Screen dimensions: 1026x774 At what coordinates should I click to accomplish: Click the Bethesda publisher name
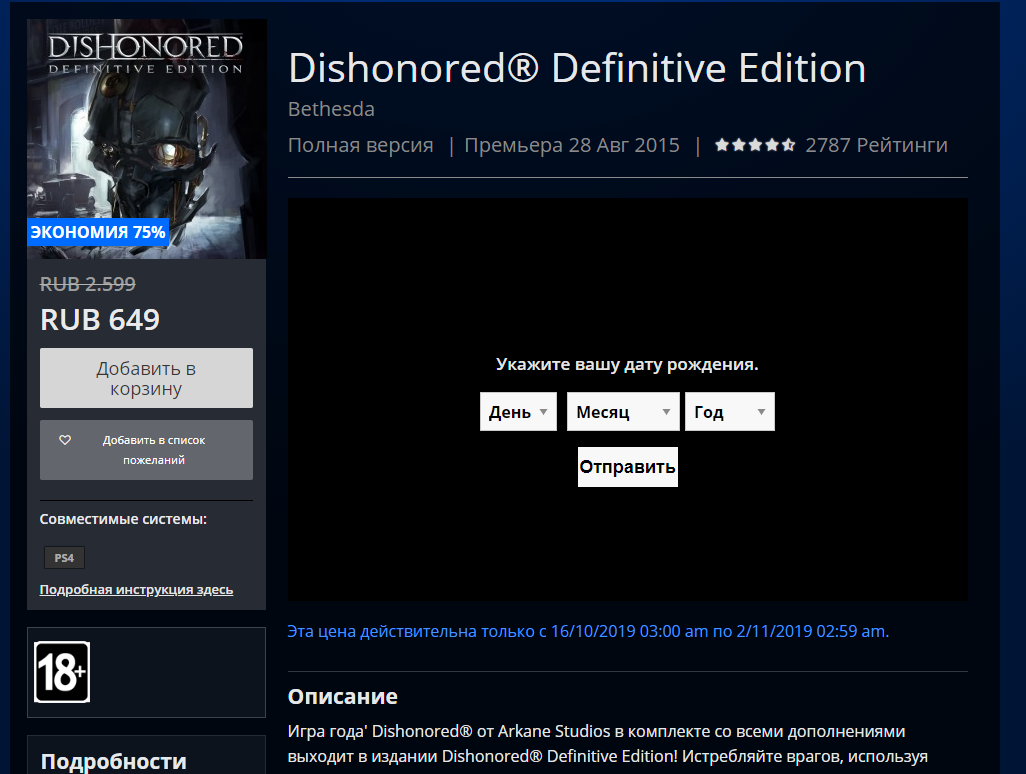click(331, 109)
